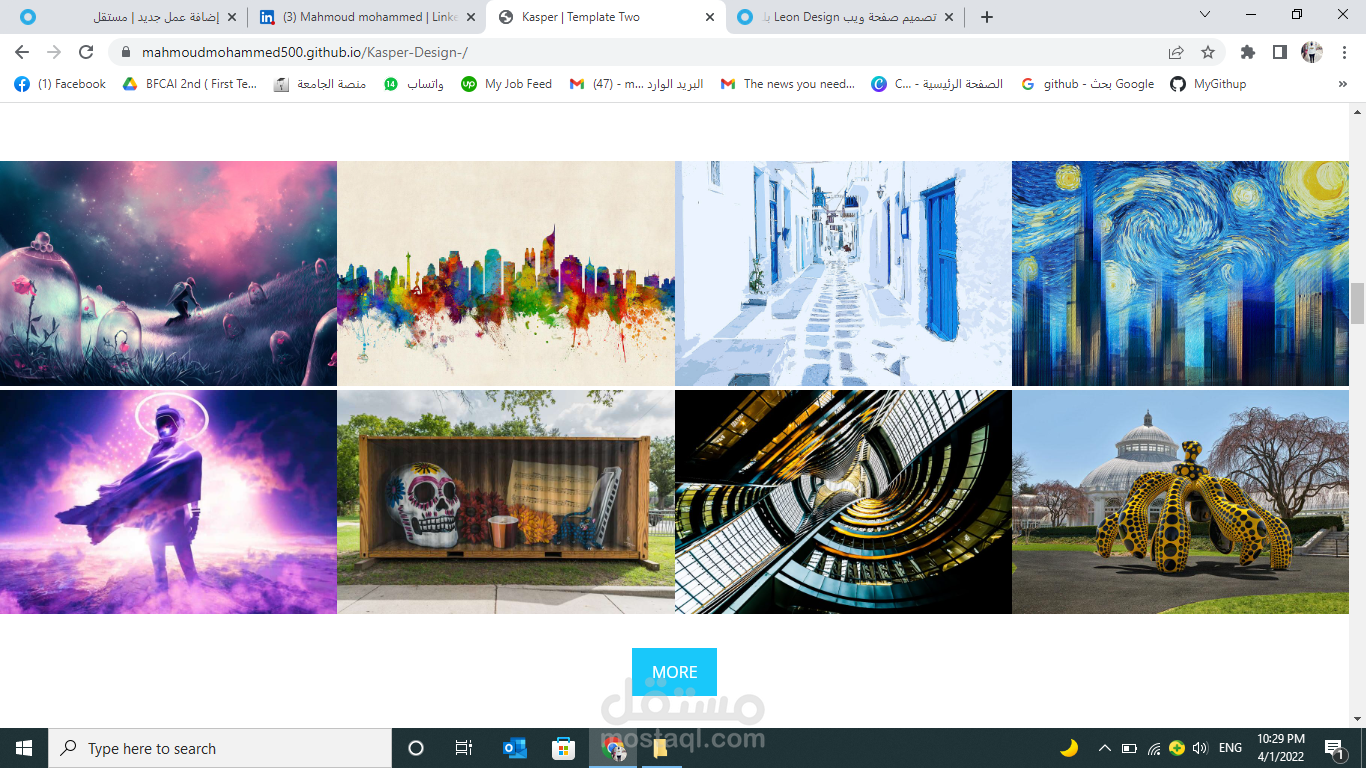Open the tab search dropdown arrow
The height and width of the screenshot is (768, 1366).
pyautogui.click(x=1205, y=15)
